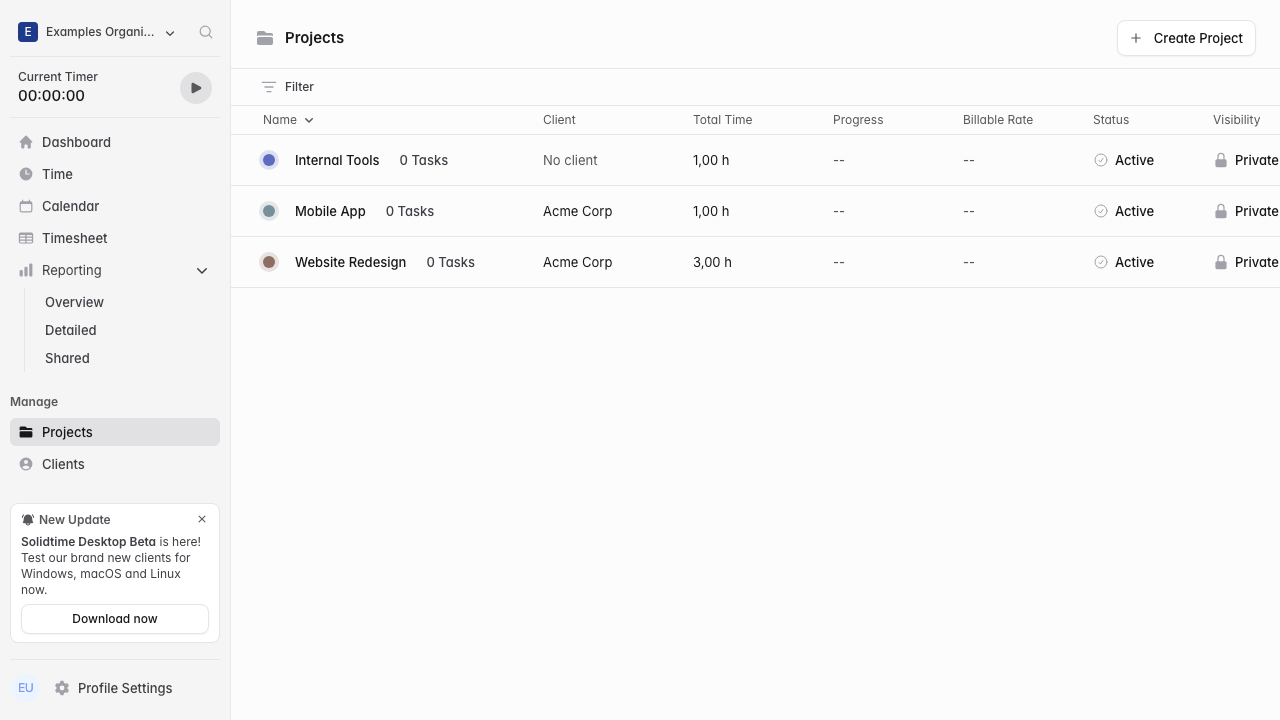Open the Calendar view

click(x=115, y=206)
